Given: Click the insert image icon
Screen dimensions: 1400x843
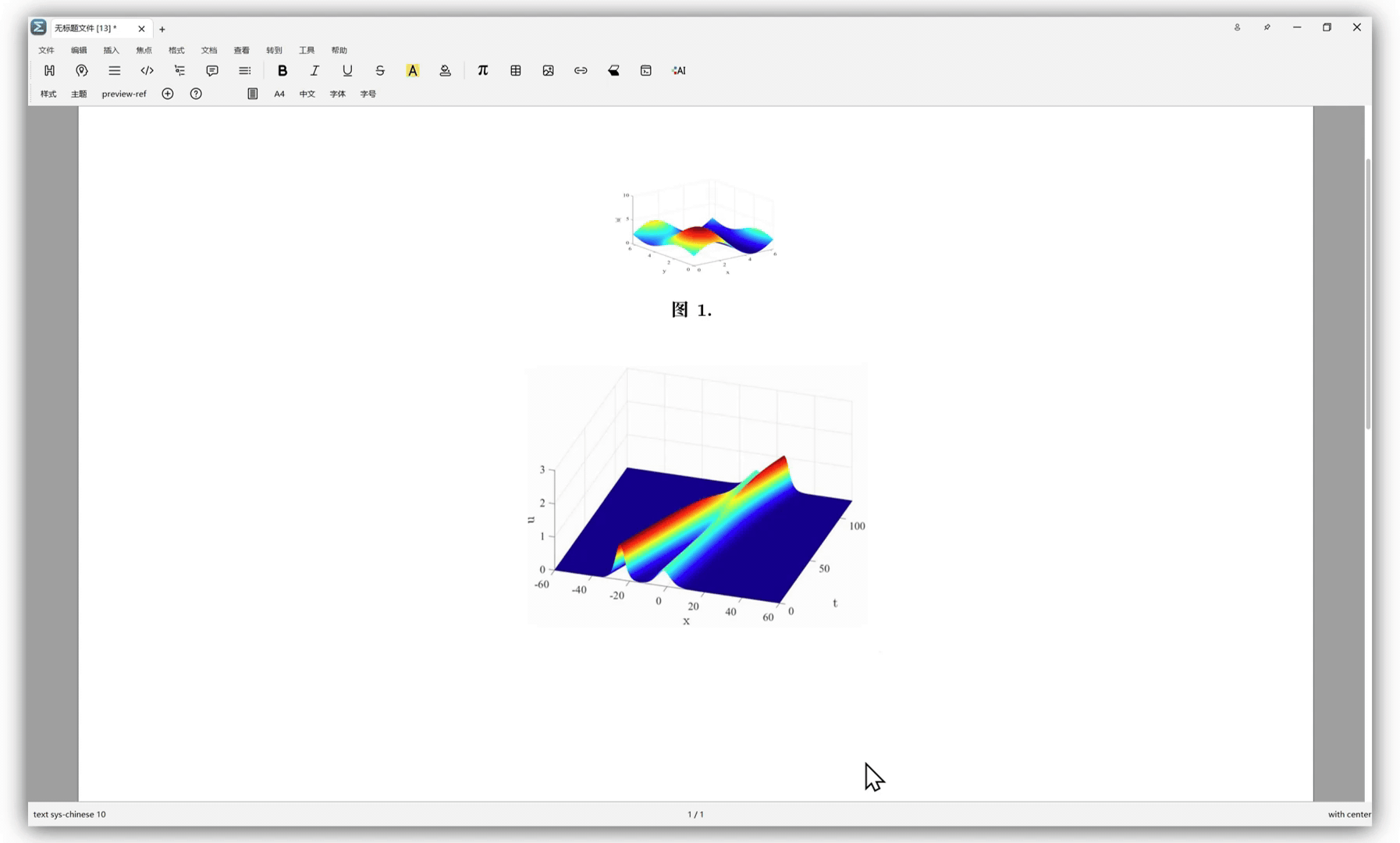Looking at the screenshot, I should coord(549,70).
